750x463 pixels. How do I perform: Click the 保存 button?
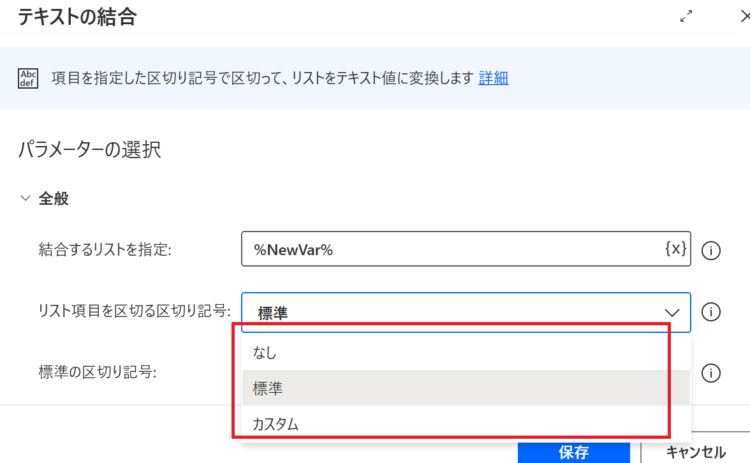point(574,452)
